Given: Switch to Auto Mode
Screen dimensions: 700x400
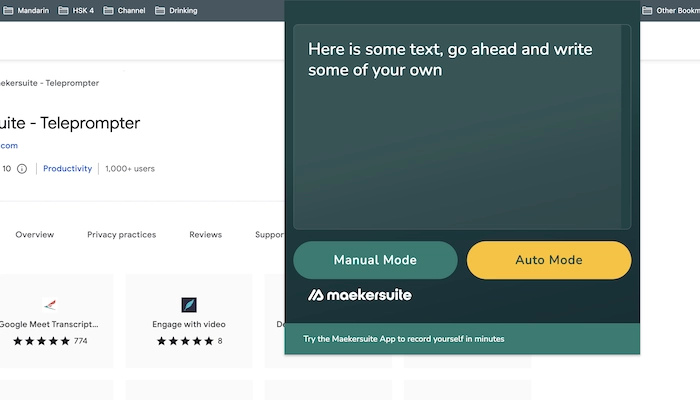Looking at the screenshot, I should click(x=549, y=260).
